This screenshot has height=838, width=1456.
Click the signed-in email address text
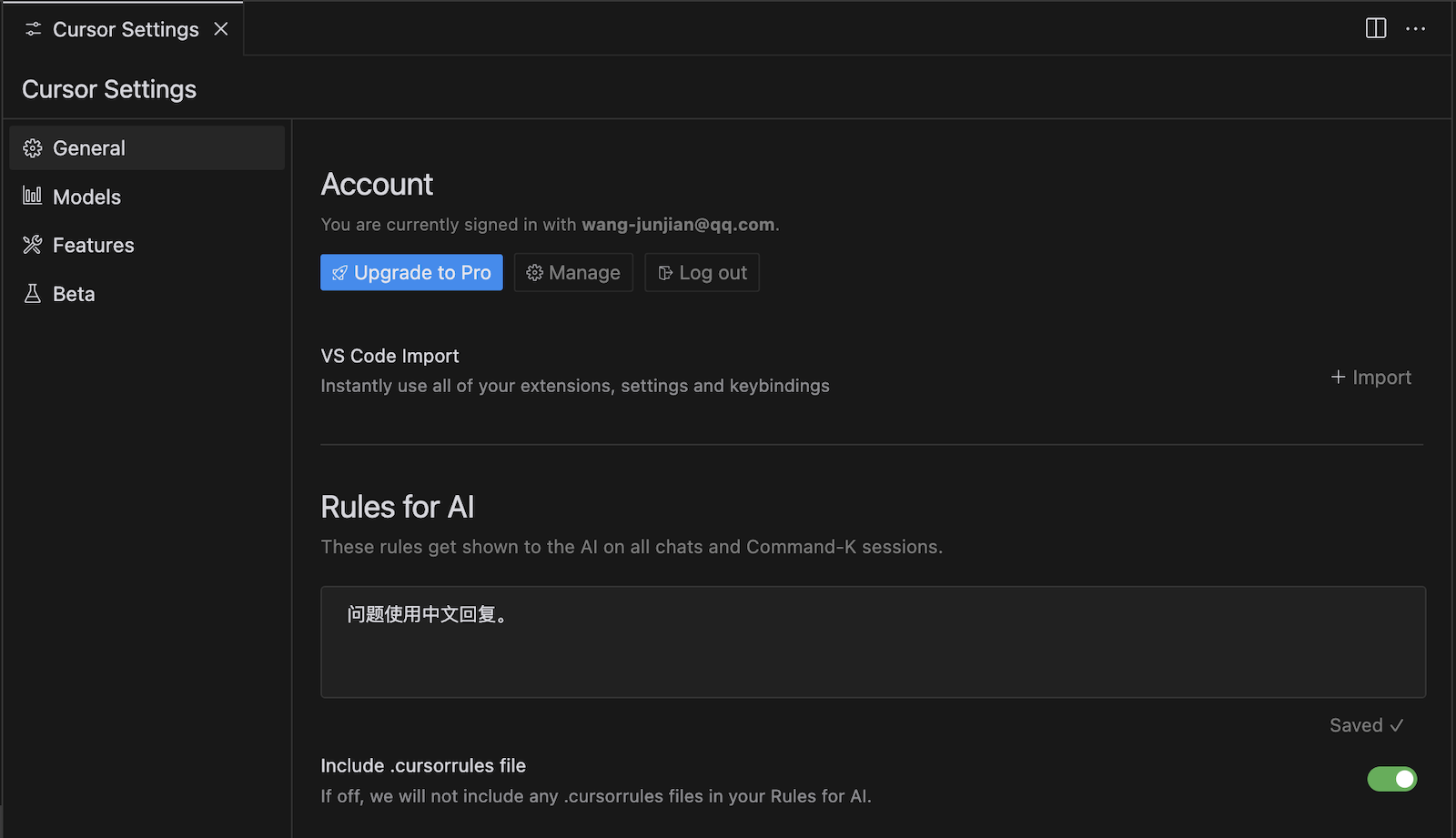coord(678,225)
